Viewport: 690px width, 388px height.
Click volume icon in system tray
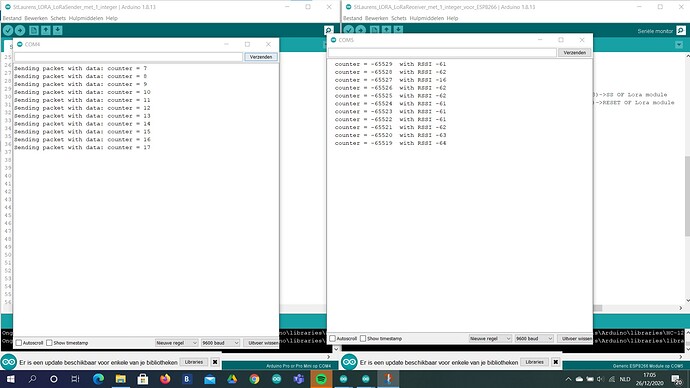pyautogui.click(x=600, y=379)
